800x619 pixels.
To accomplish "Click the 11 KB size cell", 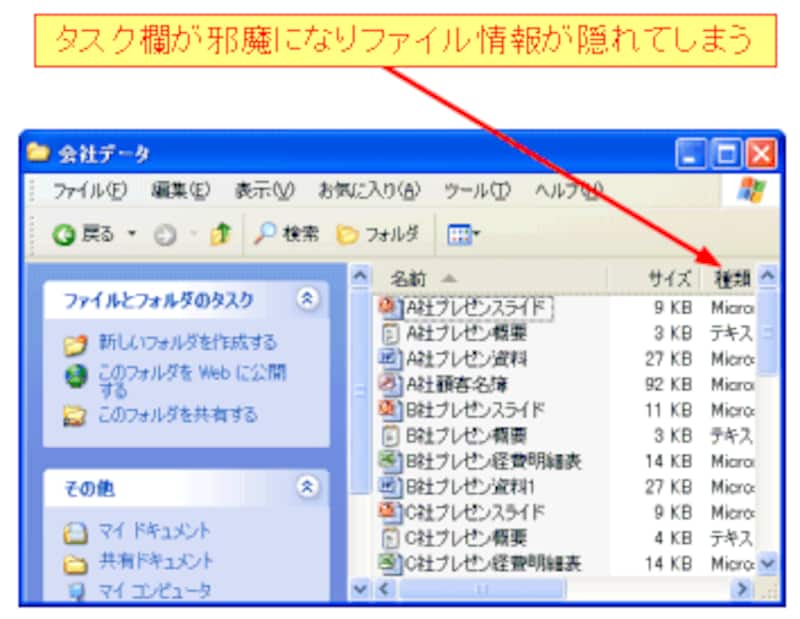I will (x=668, y=410).
